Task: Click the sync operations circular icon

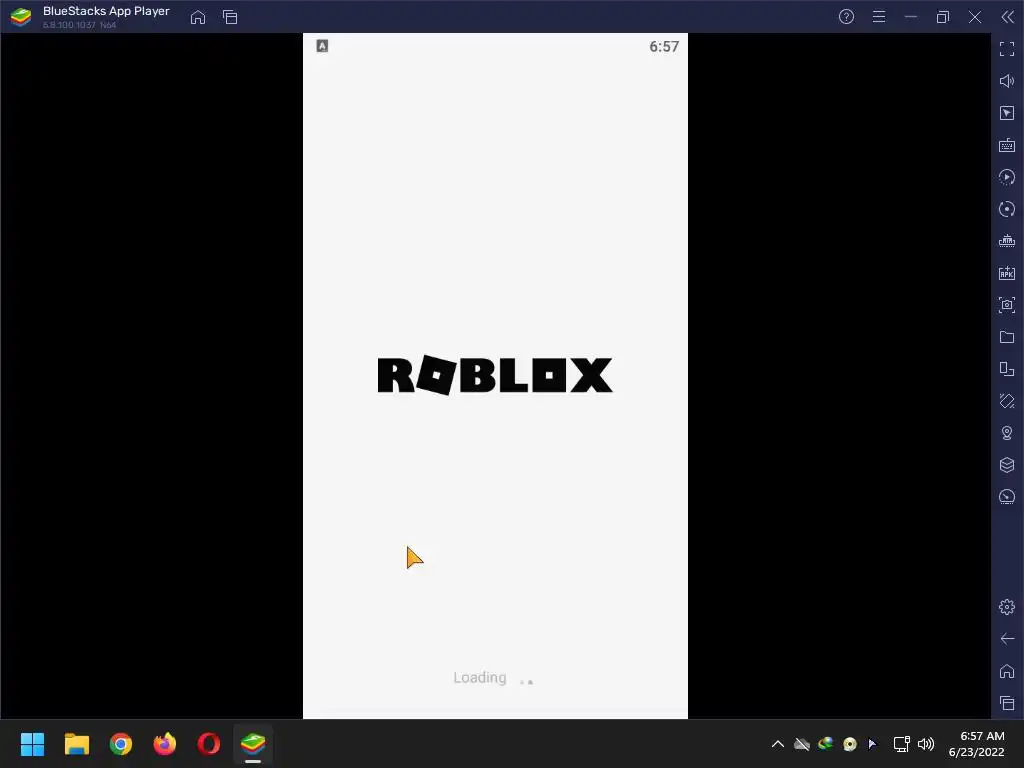Action: (1007, 209)
